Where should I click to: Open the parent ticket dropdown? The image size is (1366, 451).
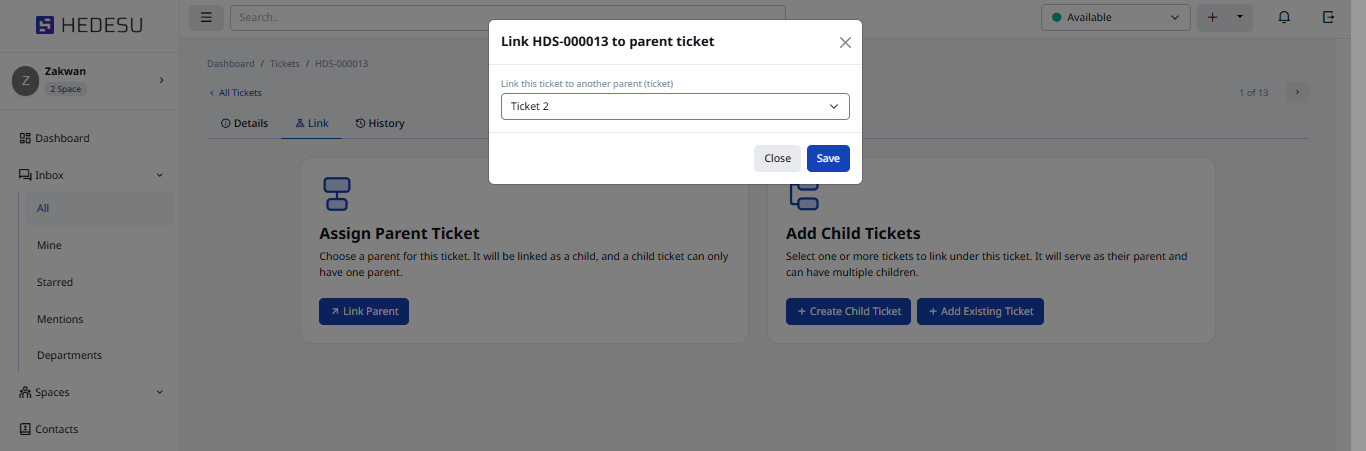click(675, 106)
